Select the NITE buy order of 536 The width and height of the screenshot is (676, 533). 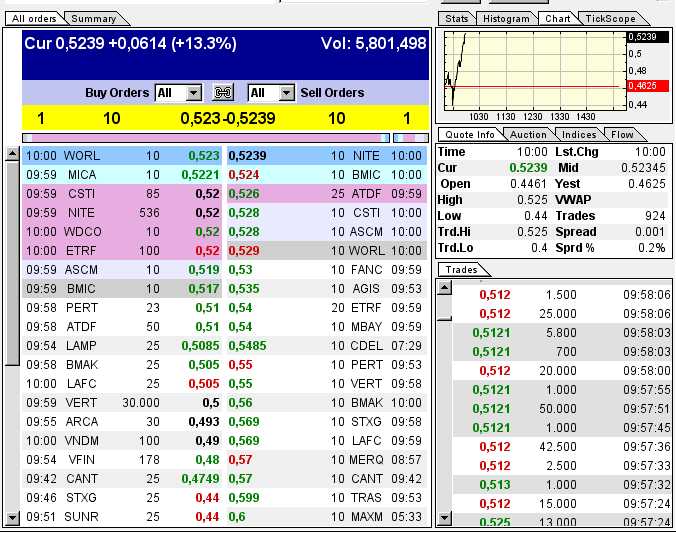tap(122, 213)
